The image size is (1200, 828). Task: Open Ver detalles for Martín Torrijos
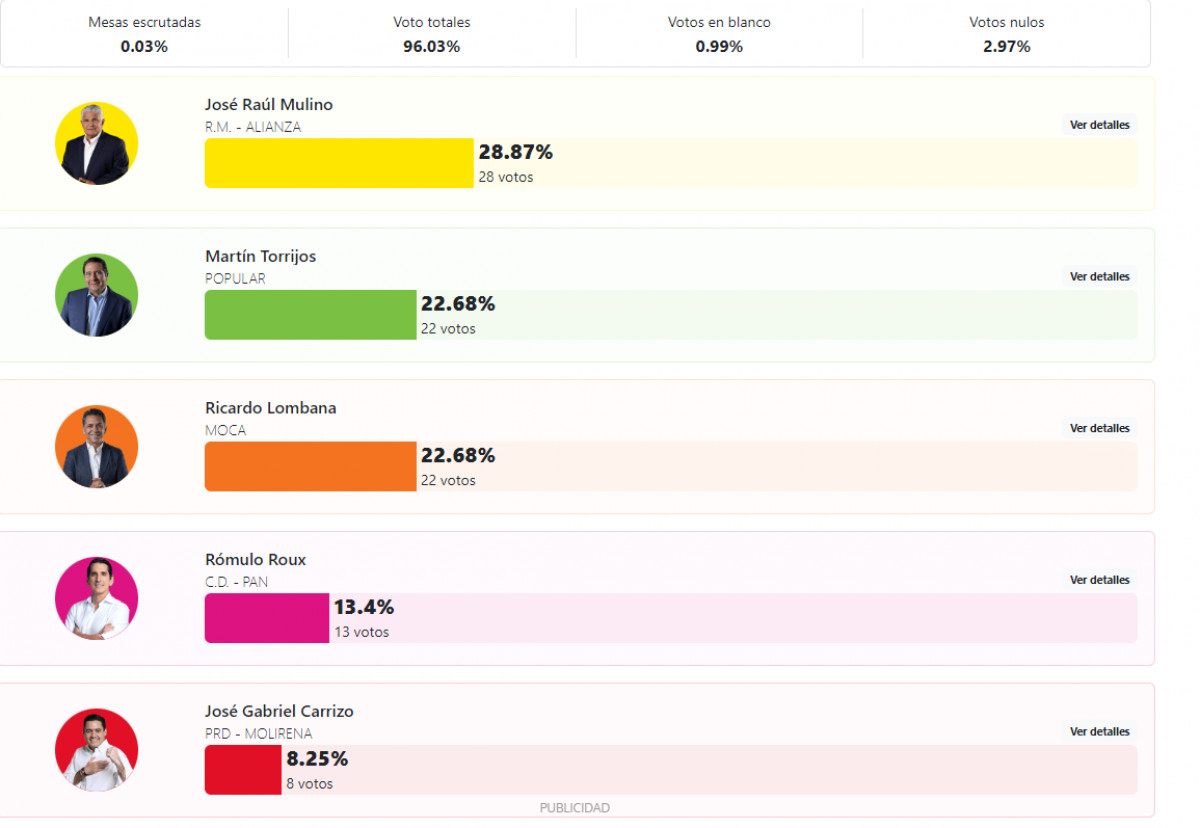click(1099, 277)
